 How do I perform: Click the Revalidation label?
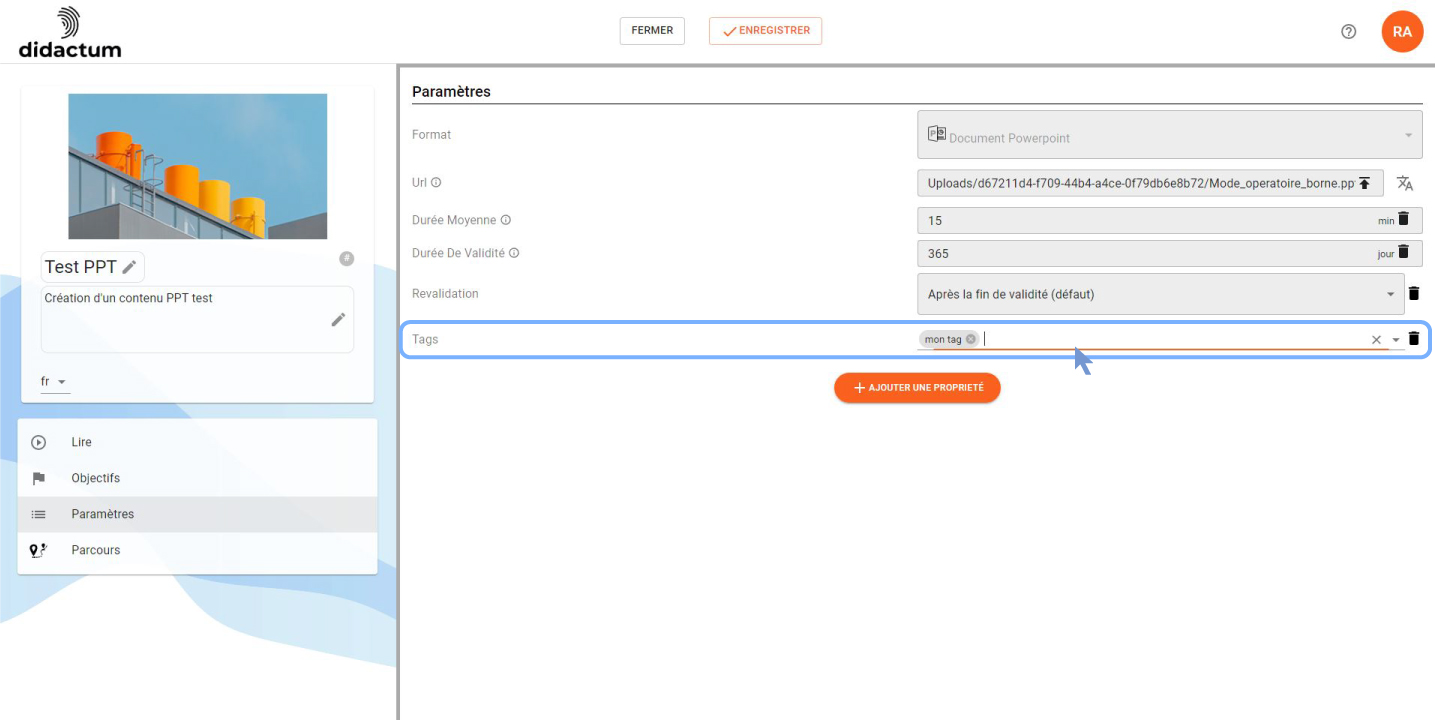445,294
